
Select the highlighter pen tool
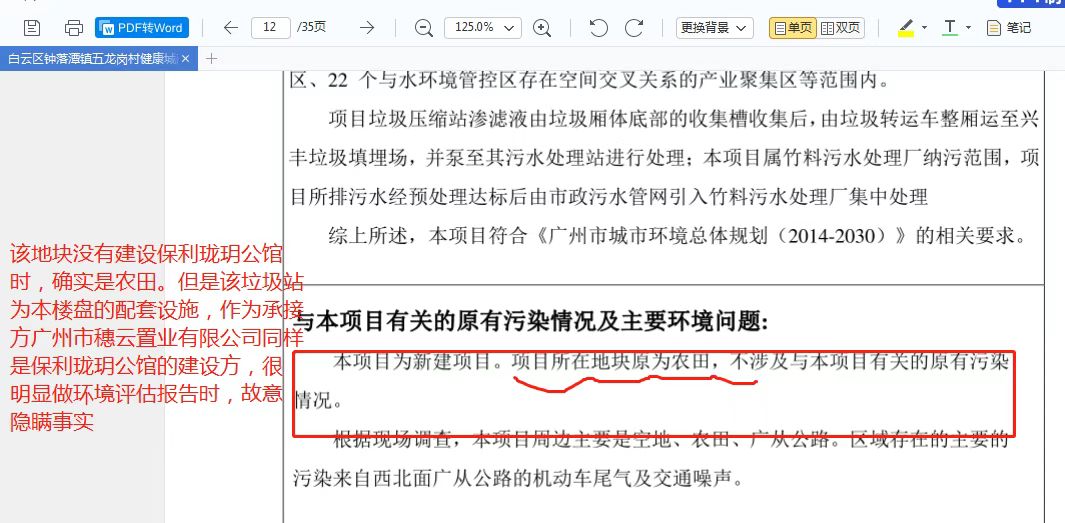[x=906, y=28]
